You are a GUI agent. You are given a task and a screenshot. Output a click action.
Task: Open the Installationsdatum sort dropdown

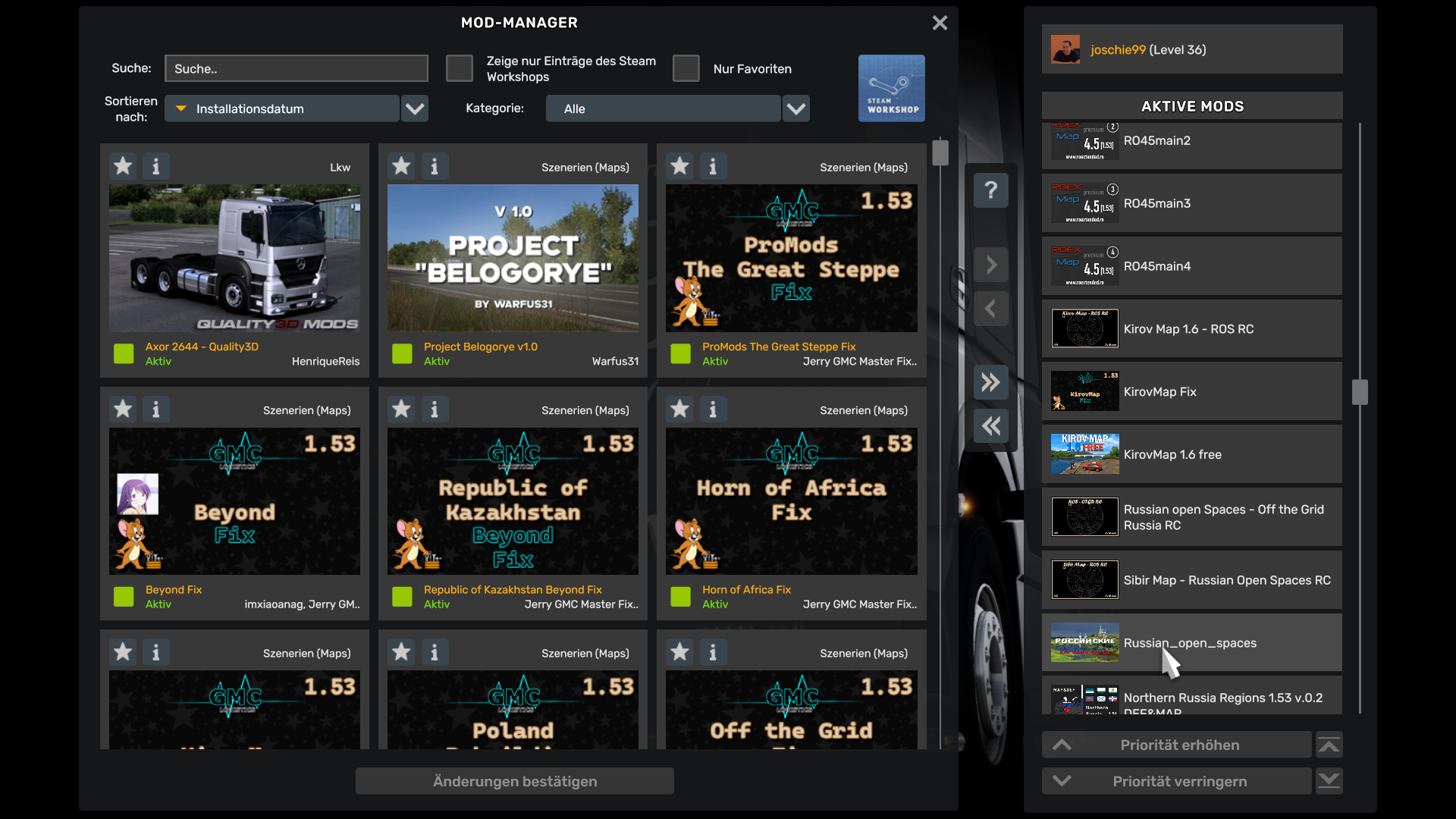[282, 108]
